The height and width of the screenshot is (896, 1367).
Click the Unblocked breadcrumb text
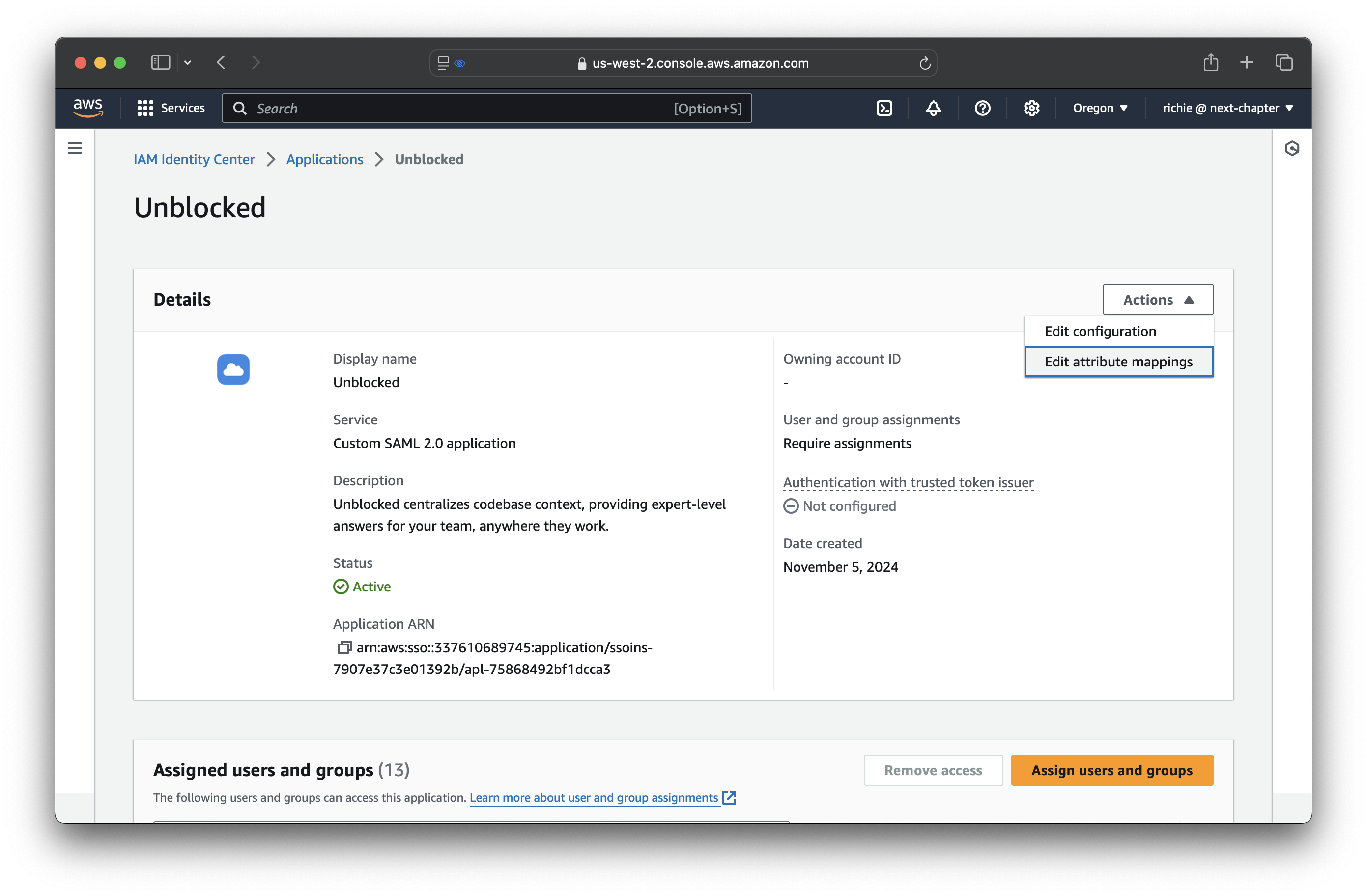point(429,159)
